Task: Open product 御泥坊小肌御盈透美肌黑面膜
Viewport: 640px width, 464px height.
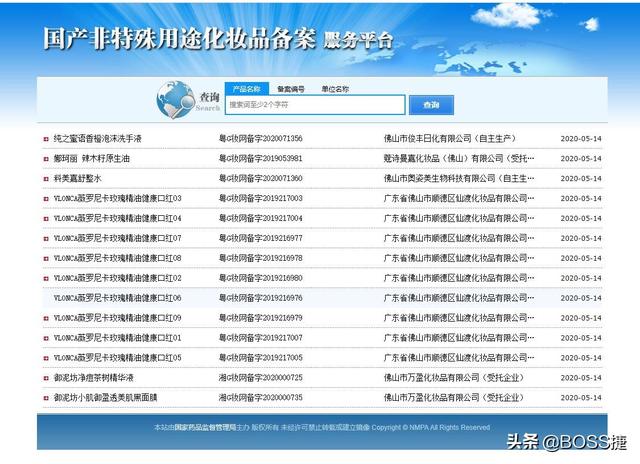Action: coord(105,397)
